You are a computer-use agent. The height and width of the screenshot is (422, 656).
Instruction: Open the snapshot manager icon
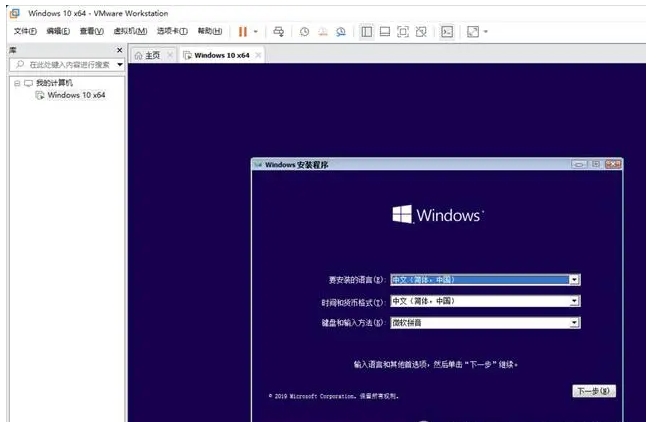[x=341, y=31]
